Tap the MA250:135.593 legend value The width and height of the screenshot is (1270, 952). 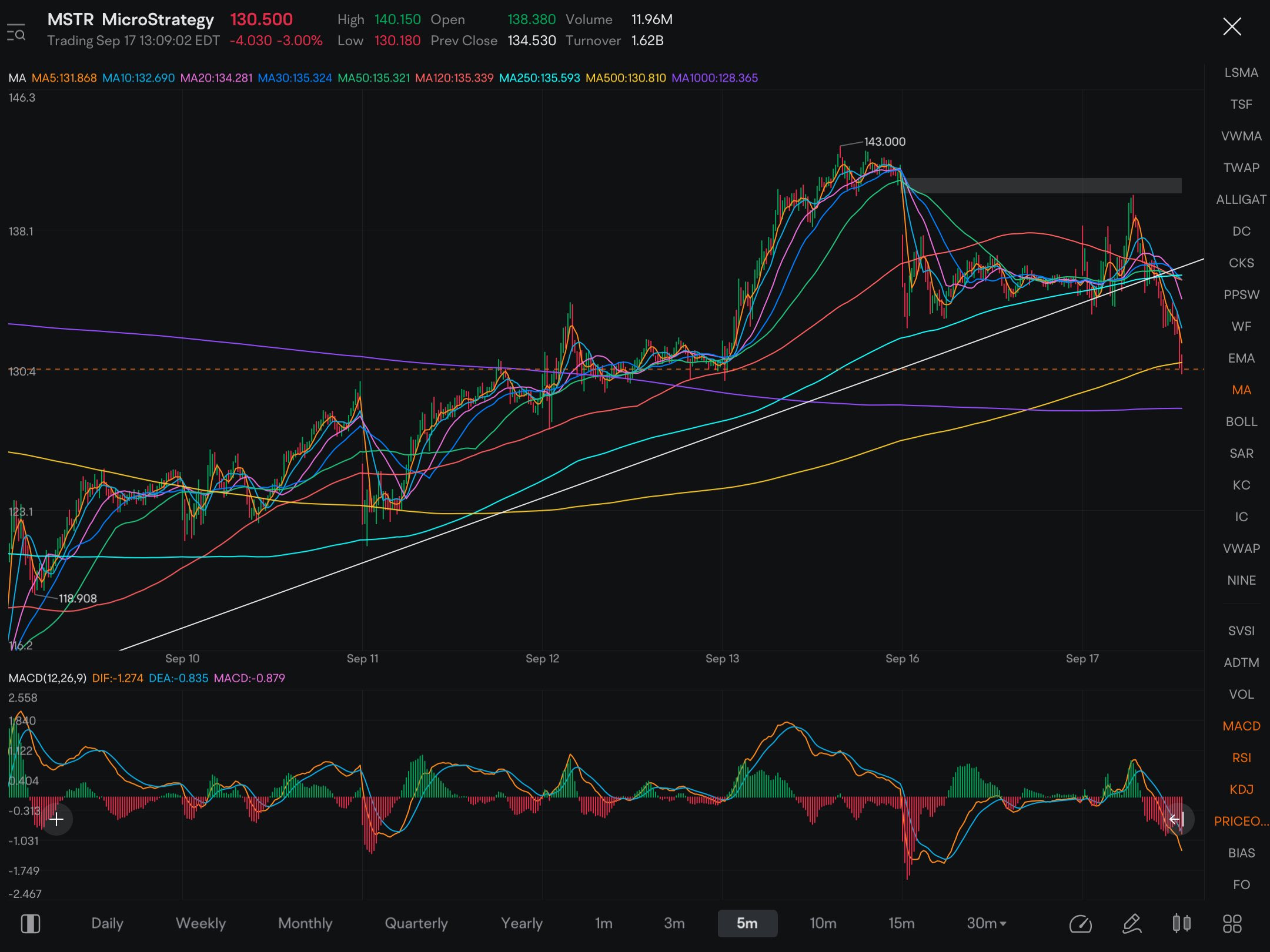point(539,78)
